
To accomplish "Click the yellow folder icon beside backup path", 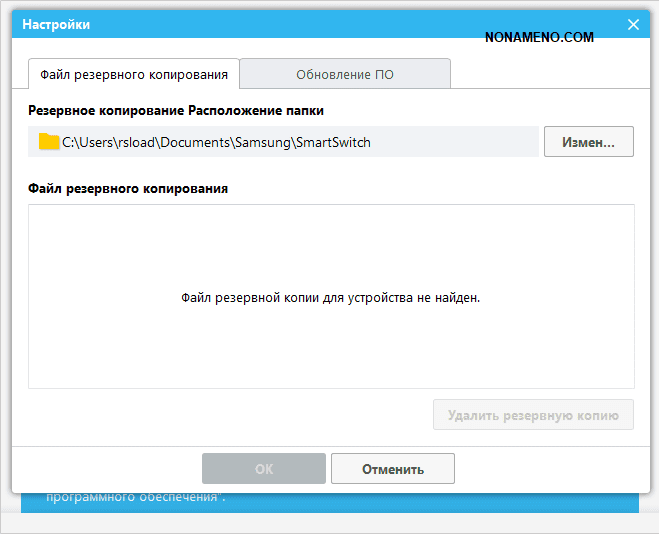I will pyautogui.click(x=49, y=142).
